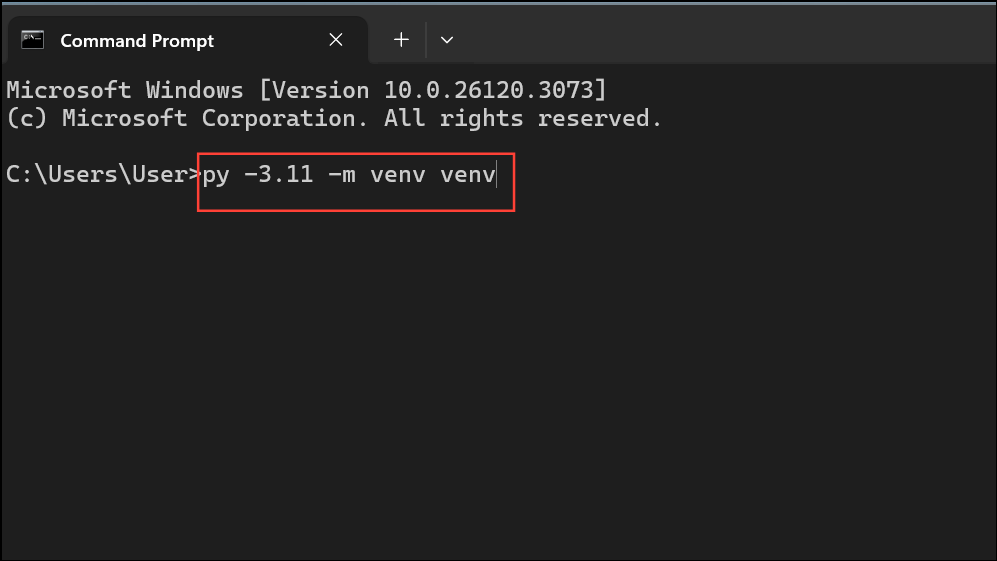Click the Command Prompt tab icon
Viewport: 997px width, 561px height.
tap(33, 40)
